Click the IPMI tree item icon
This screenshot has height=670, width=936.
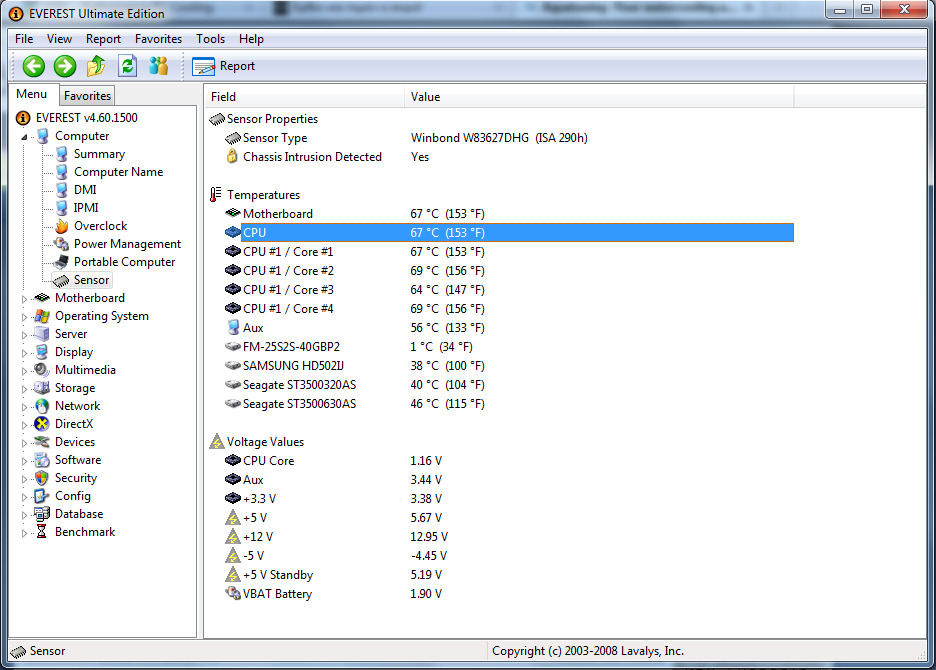pos(61,208)
